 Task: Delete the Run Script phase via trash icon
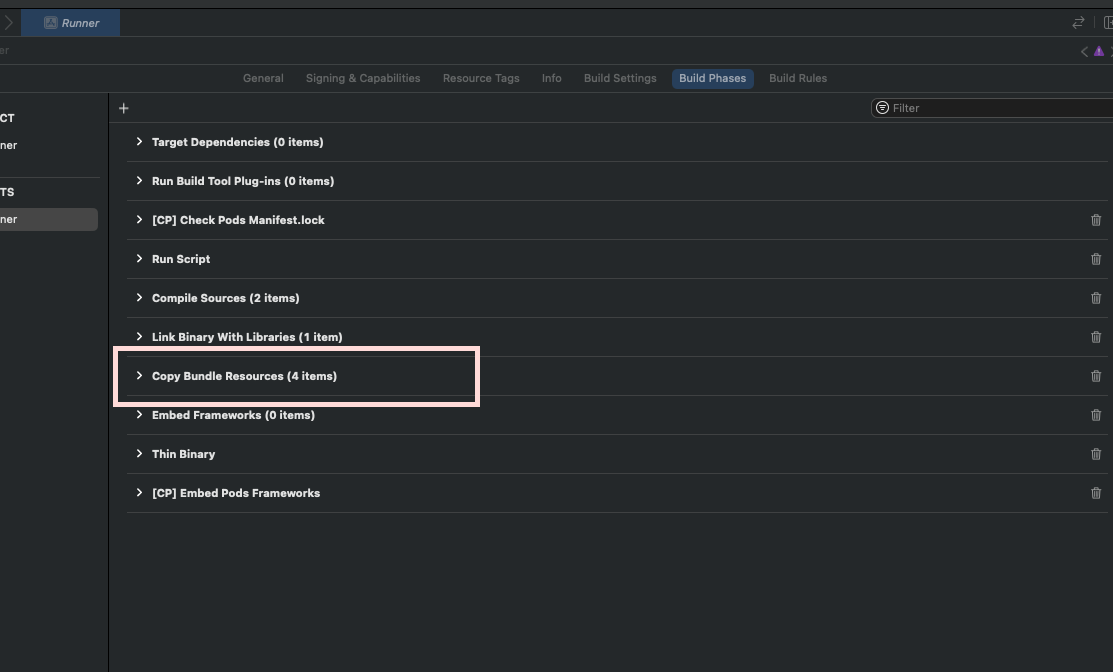click(1095, 258)
